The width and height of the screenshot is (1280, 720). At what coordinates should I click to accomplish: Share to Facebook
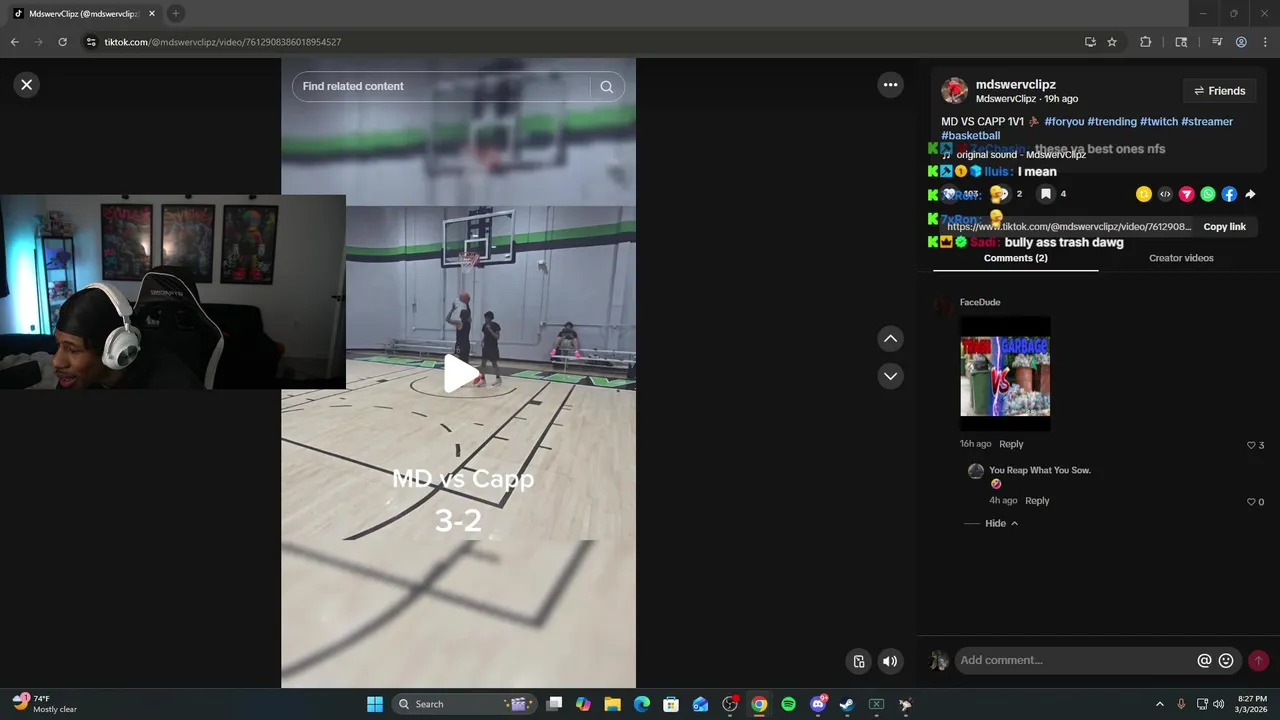tap(1229, 194)
